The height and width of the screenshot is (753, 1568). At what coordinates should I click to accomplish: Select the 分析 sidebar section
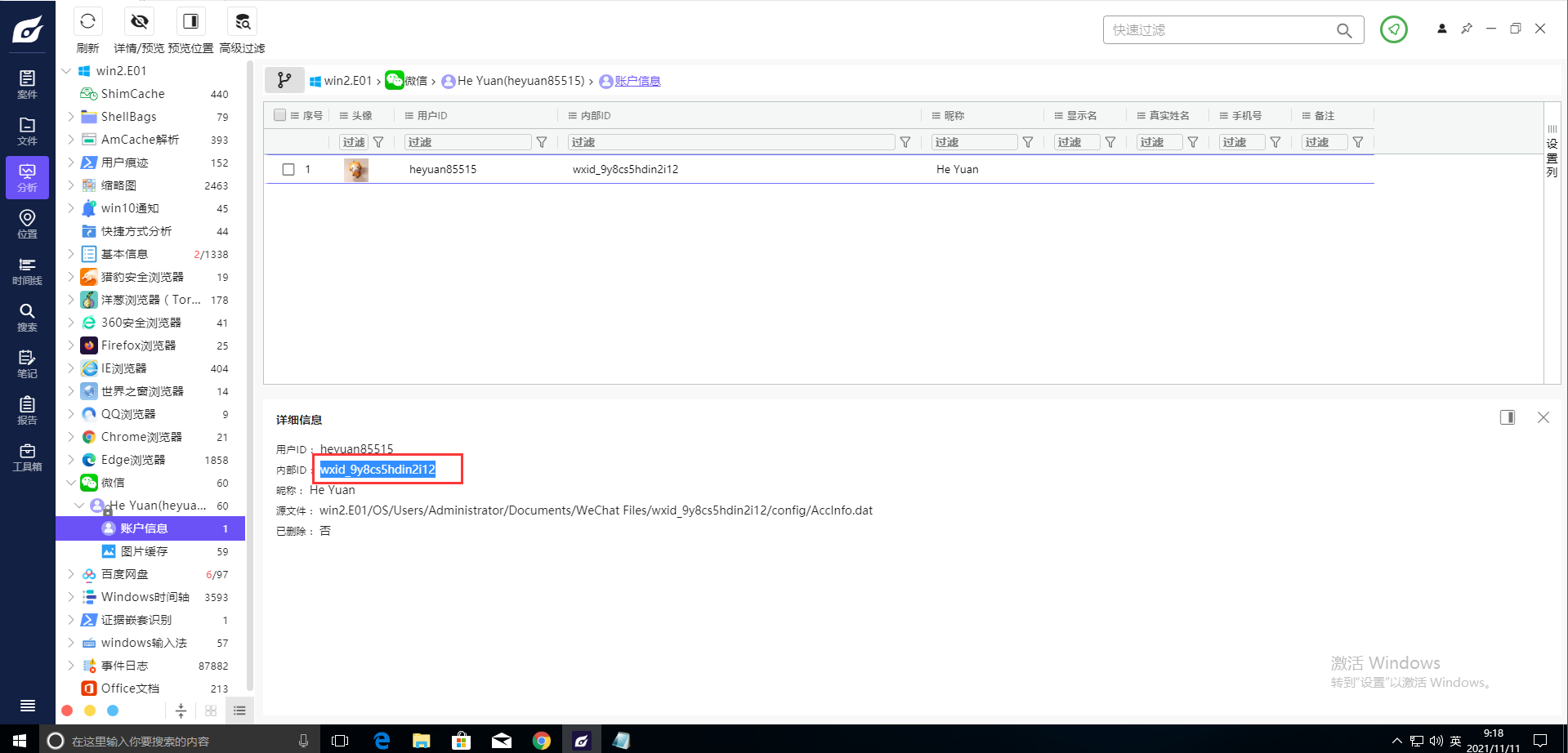pyautogui.click(x=27, y=177)
